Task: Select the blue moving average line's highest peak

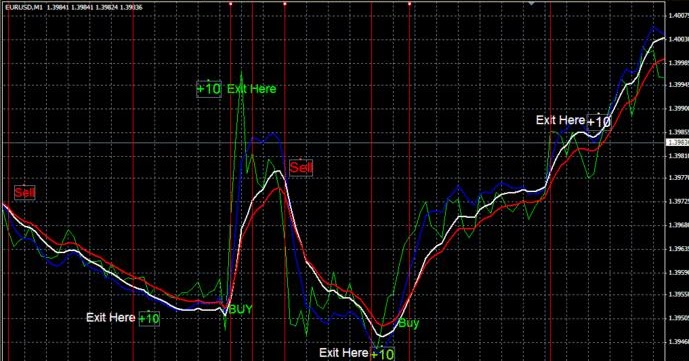Action: click(x=654, y=27)
